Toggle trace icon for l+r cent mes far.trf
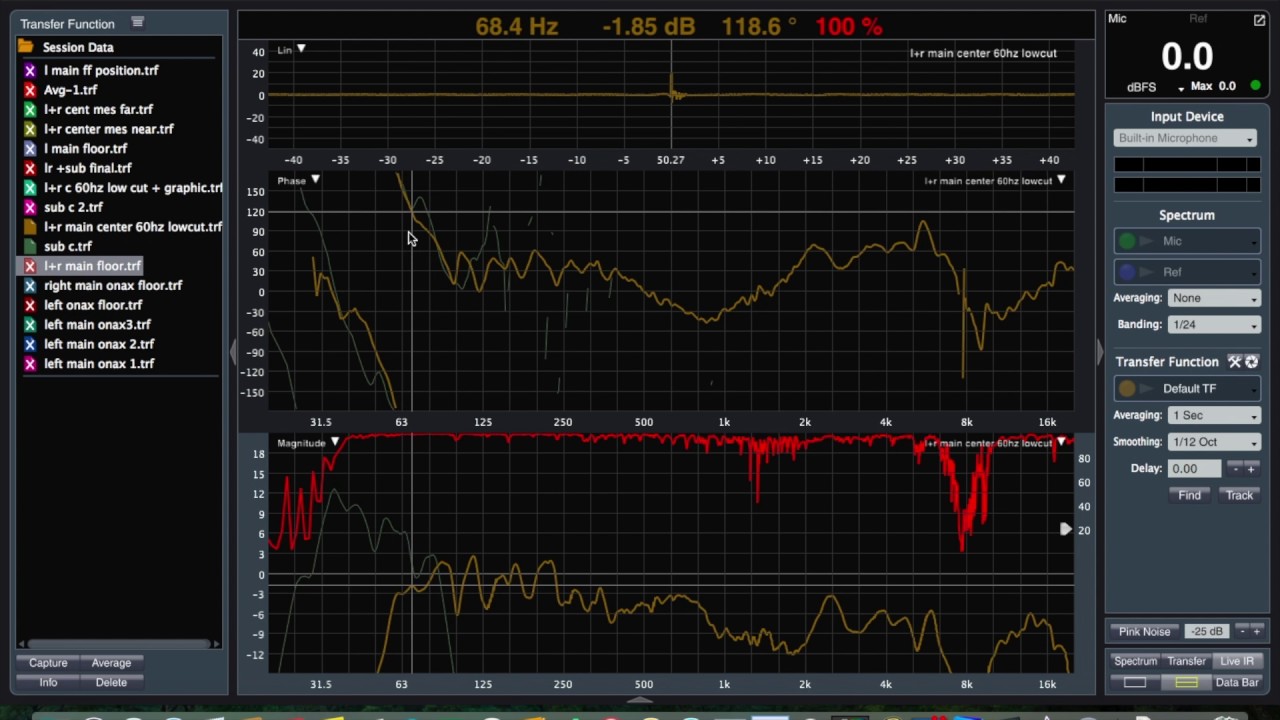The image size is (1280, 720). click(x=30, y=110)
